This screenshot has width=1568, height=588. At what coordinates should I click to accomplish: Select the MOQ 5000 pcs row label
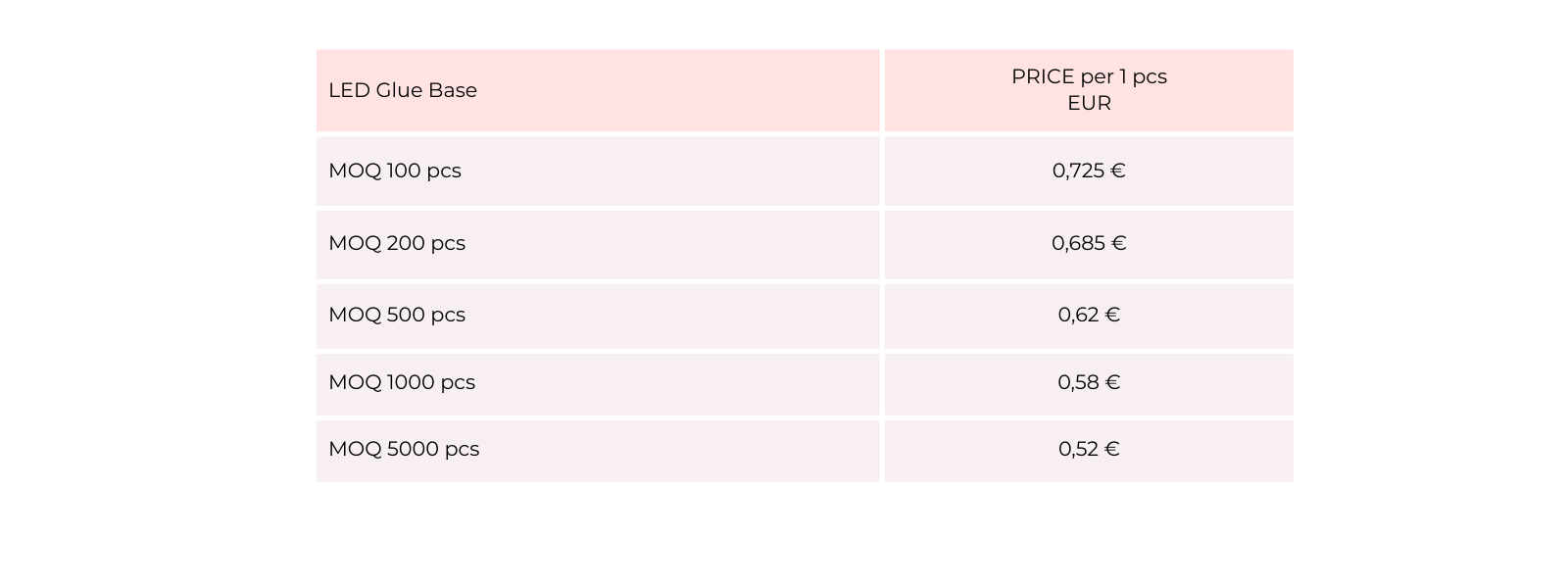point(404,449)
